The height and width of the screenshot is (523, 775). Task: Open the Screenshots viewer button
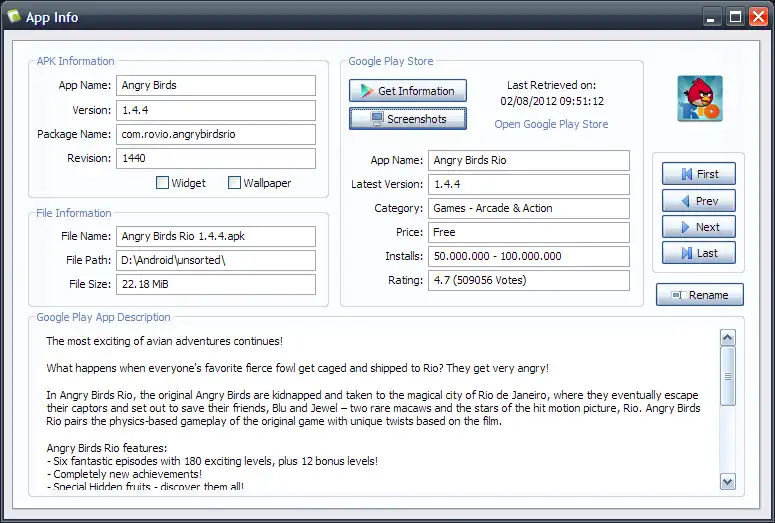coord(407,119)
